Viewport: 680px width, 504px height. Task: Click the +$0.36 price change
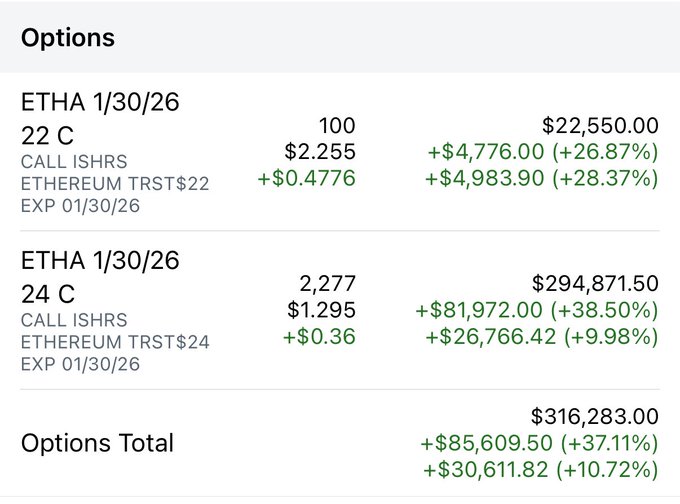pos(320,337)
